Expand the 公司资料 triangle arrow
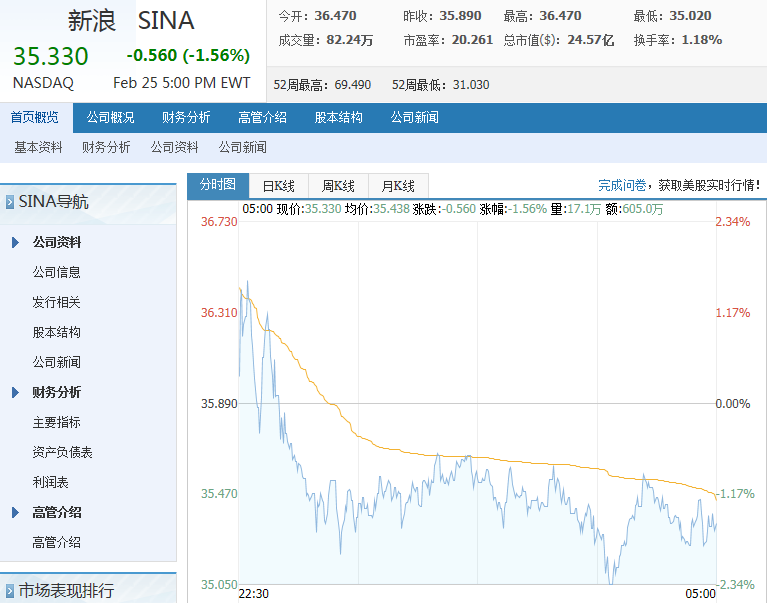 tap(15, 242)
